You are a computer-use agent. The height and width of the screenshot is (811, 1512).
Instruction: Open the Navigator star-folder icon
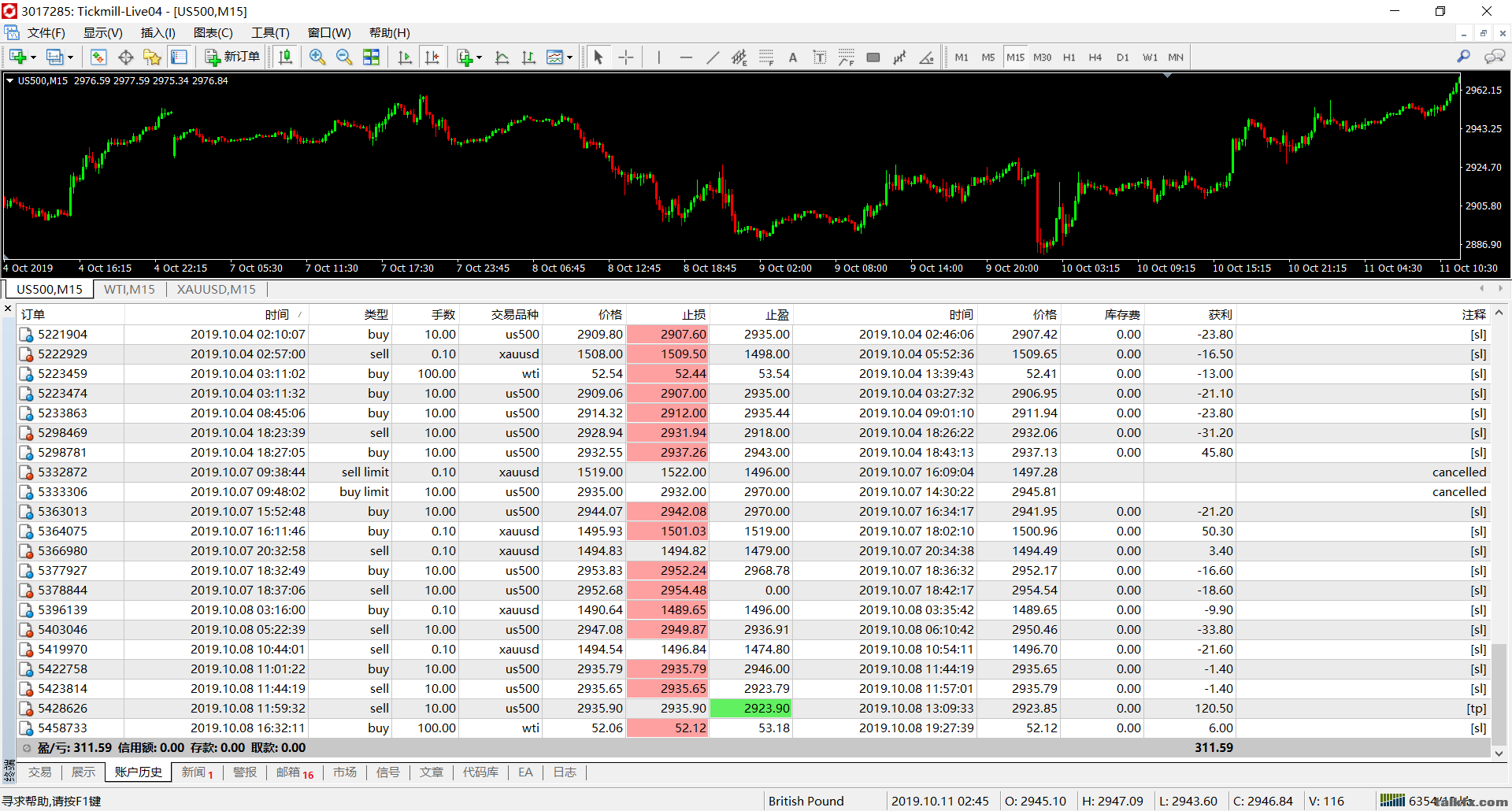tap(152, 57)
